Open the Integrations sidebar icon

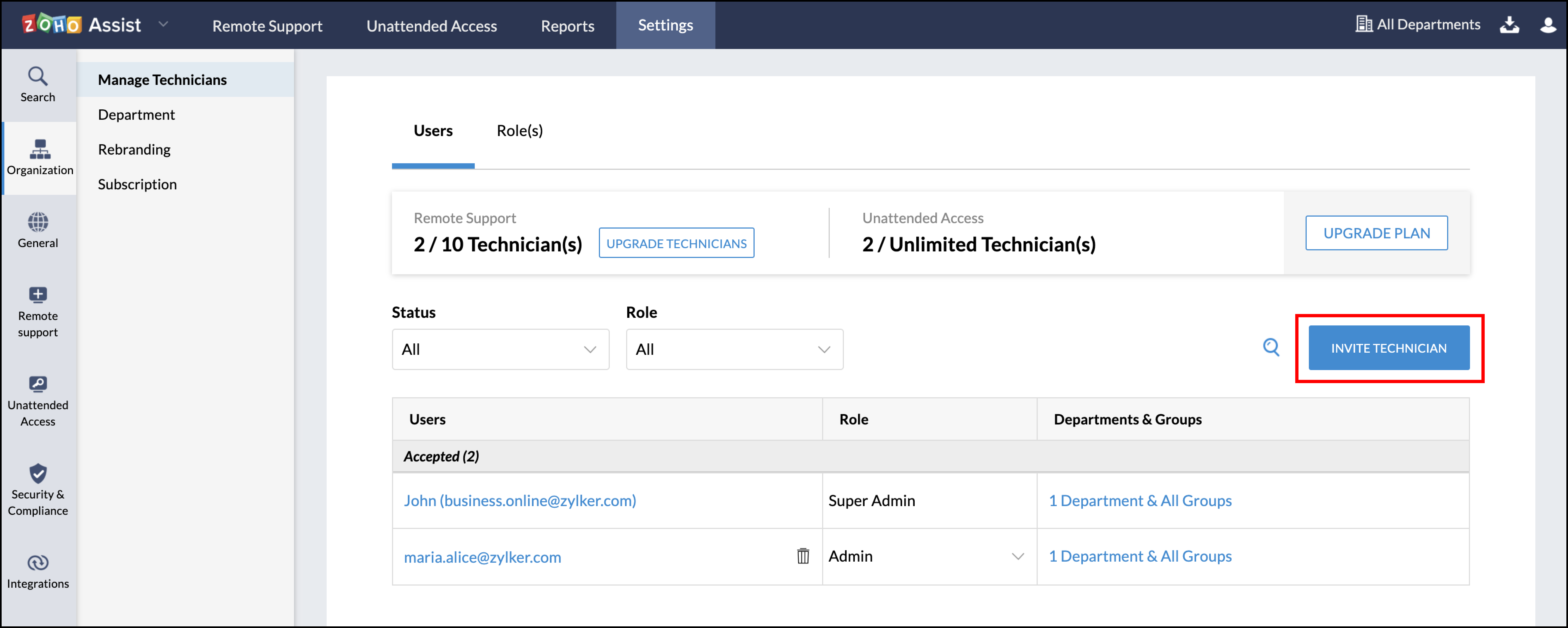[38, 571]
